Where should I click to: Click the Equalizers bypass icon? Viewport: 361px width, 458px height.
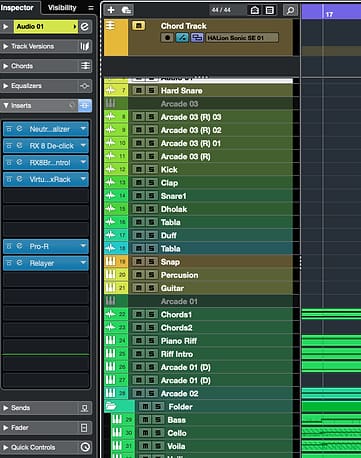85,86
